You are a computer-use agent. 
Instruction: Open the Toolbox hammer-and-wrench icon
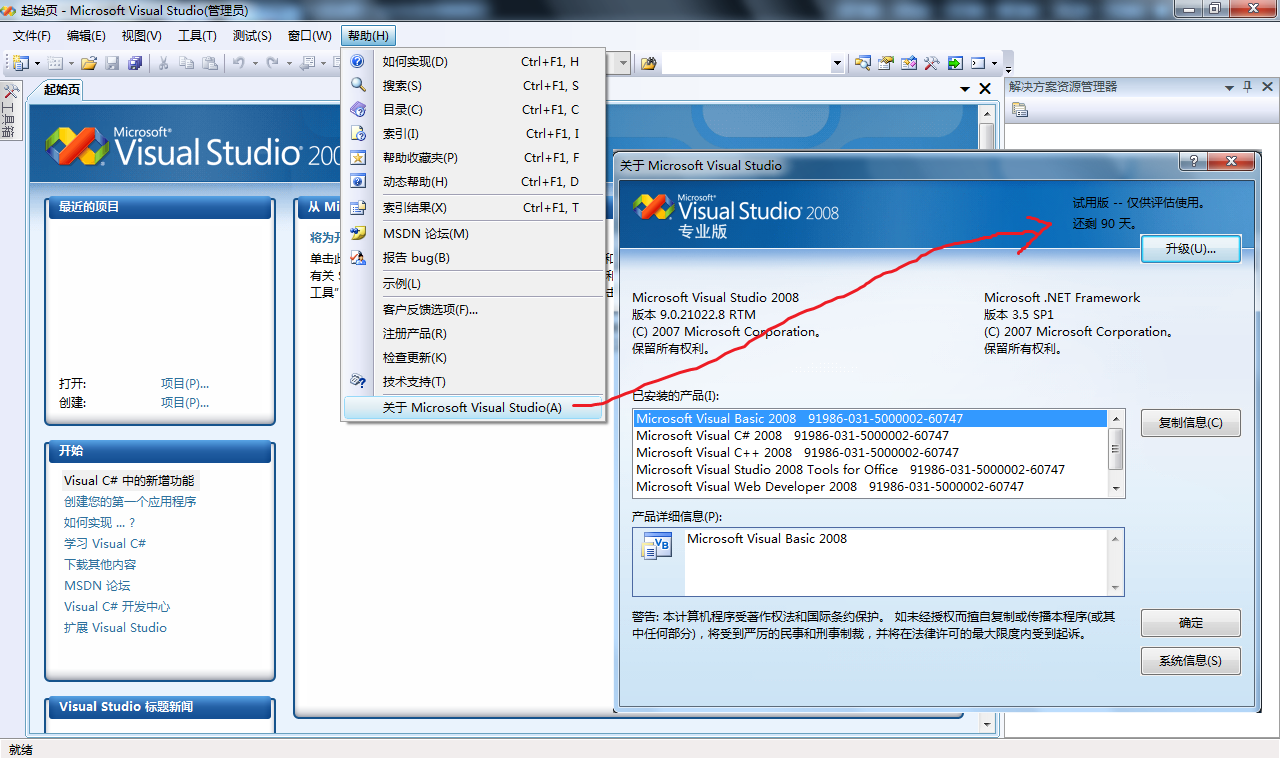tap(932, 63)
